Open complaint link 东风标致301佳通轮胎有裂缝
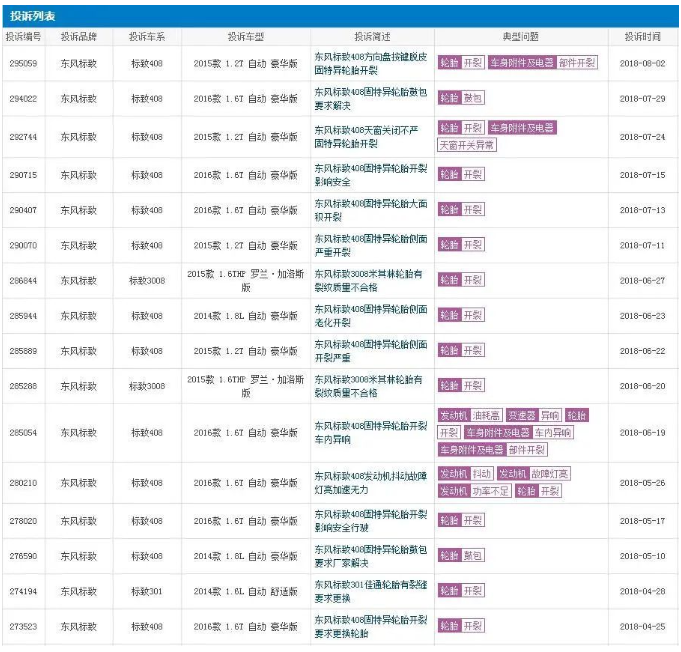This screenshot has height=652, width=681. [370, 591]
